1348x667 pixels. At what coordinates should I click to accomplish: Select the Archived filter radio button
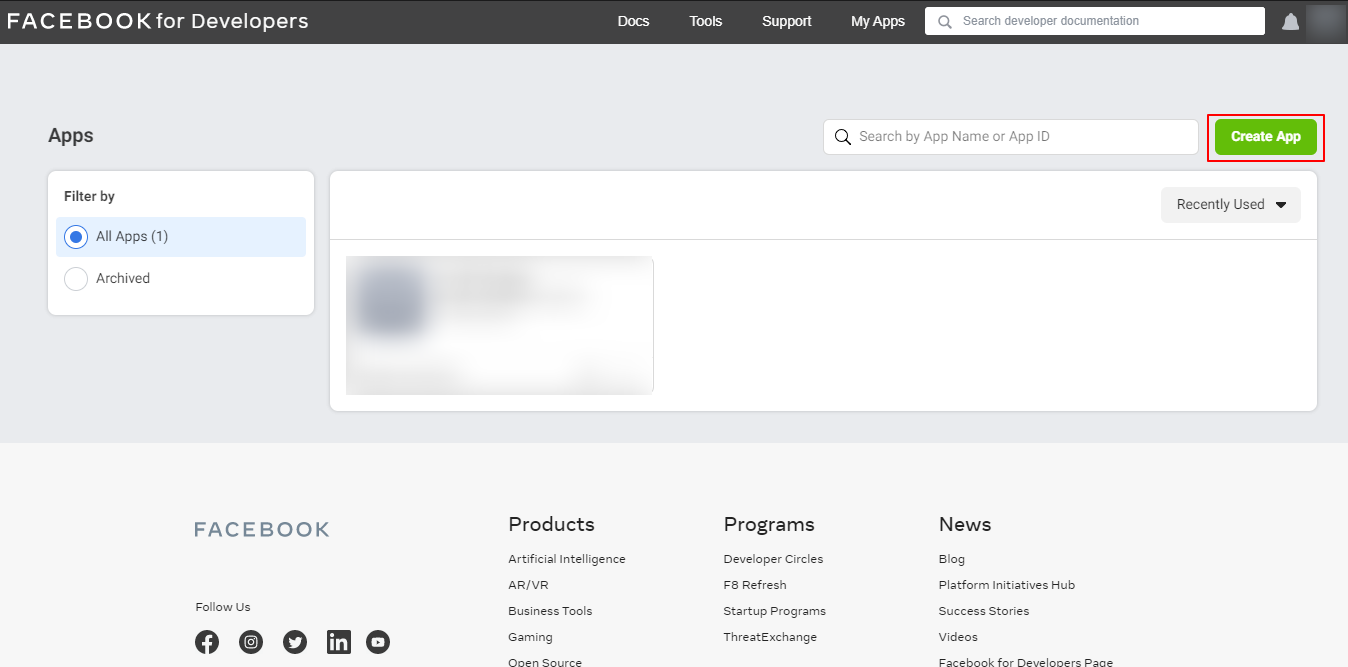click(76, 279)
